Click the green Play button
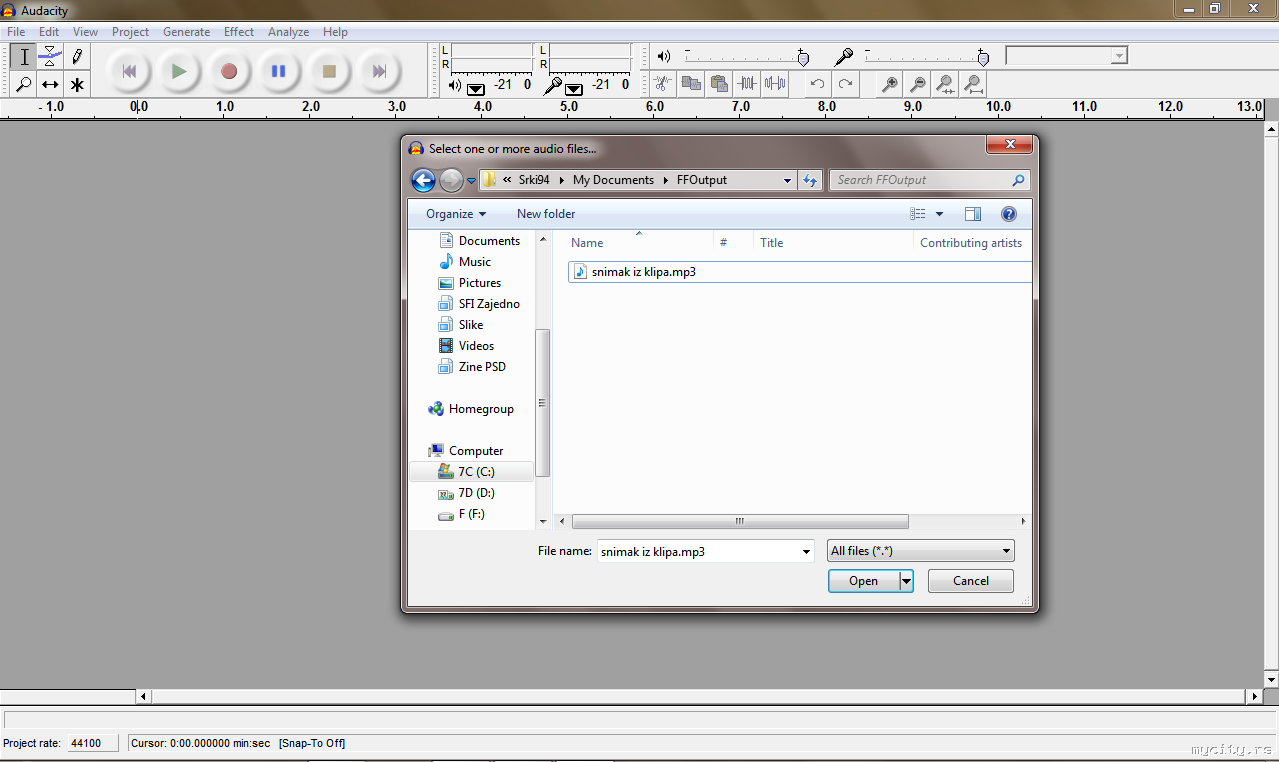The image size is (1279, 762). pyautogui.click(x=179, y=71)
